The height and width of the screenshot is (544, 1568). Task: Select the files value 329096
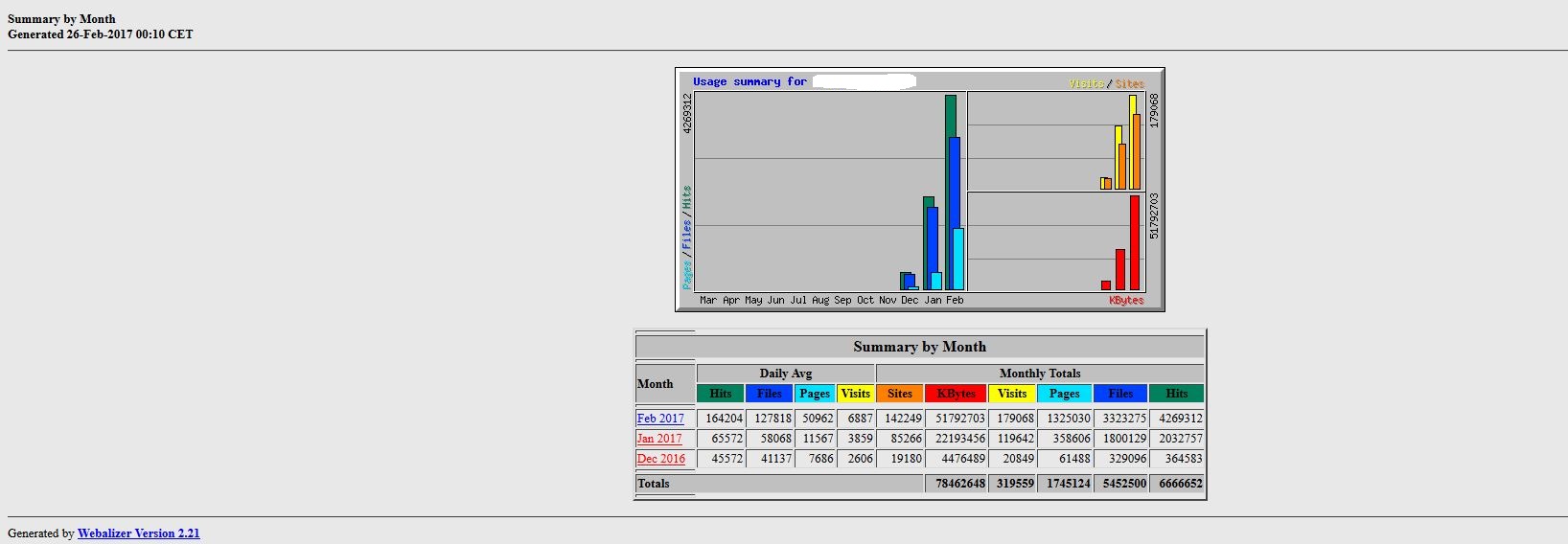[x=1128, y=459]
